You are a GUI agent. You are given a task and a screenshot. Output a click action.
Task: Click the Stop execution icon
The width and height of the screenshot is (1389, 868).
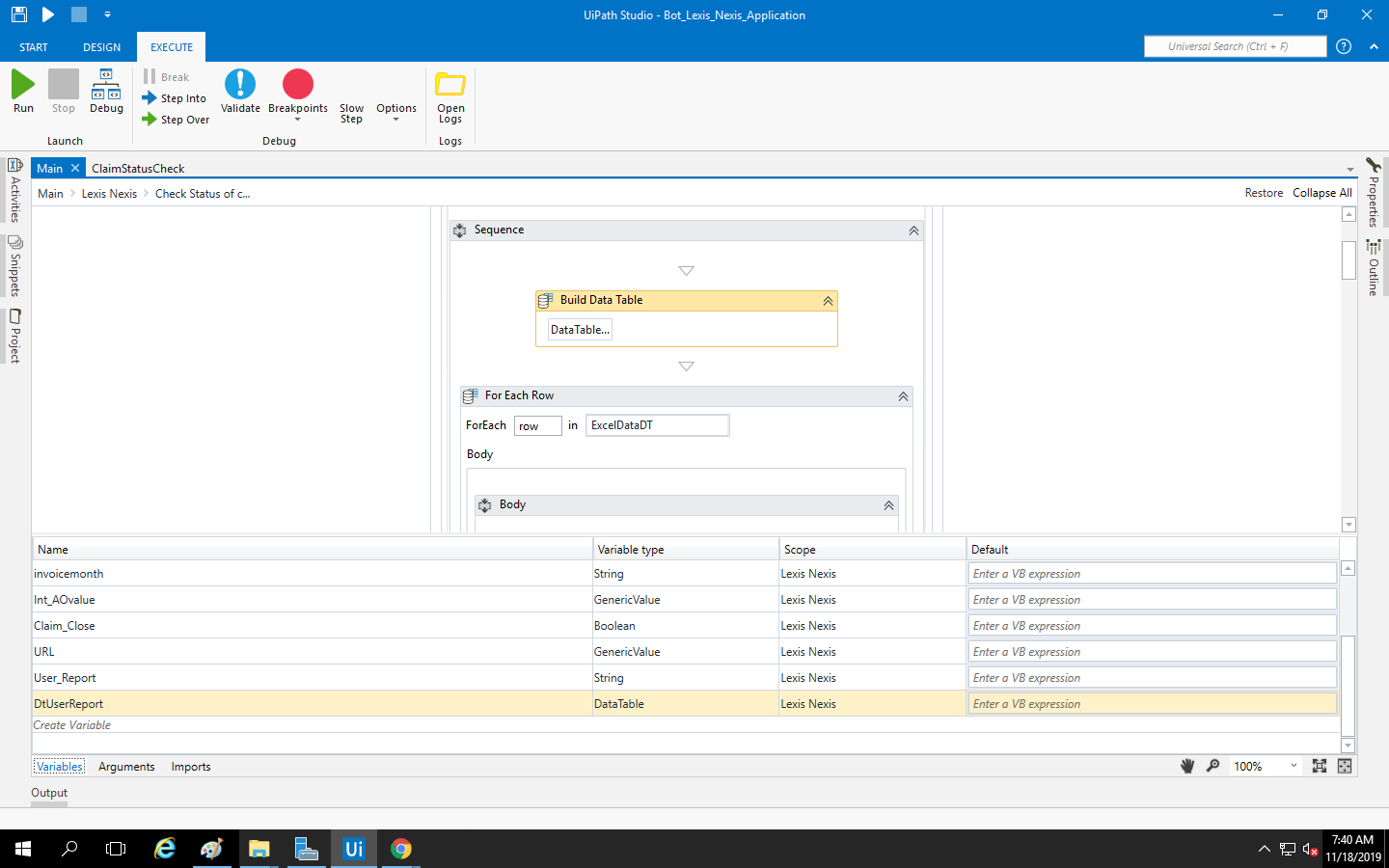click(64, 85)
